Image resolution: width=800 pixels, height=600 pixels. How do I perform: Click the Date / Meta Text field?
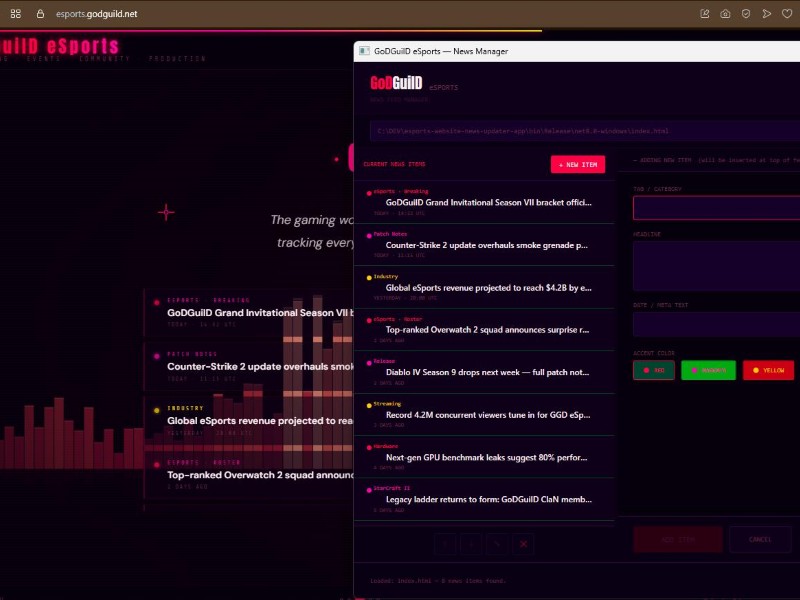pos(716,324)
